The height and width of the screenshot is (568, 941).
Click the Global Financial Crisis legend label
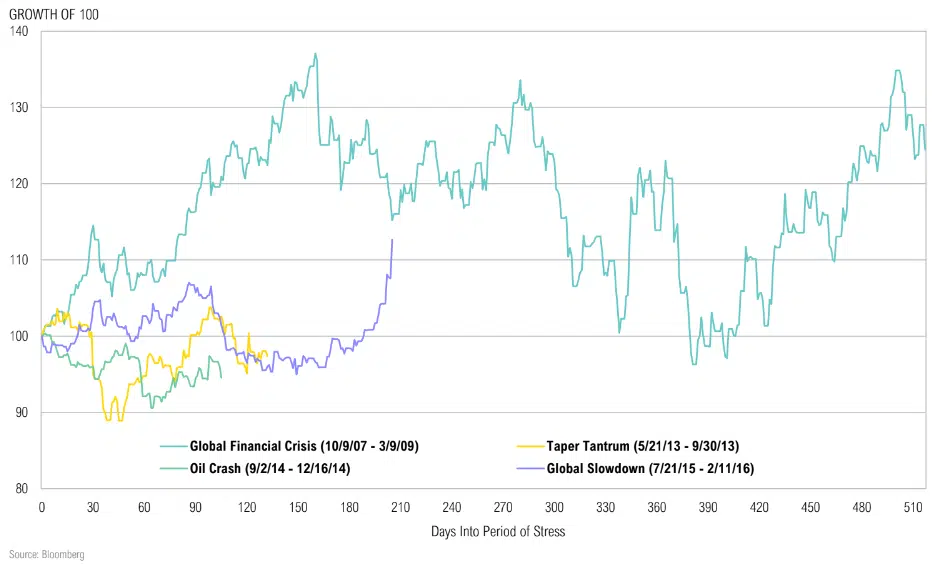click(301, 446)
